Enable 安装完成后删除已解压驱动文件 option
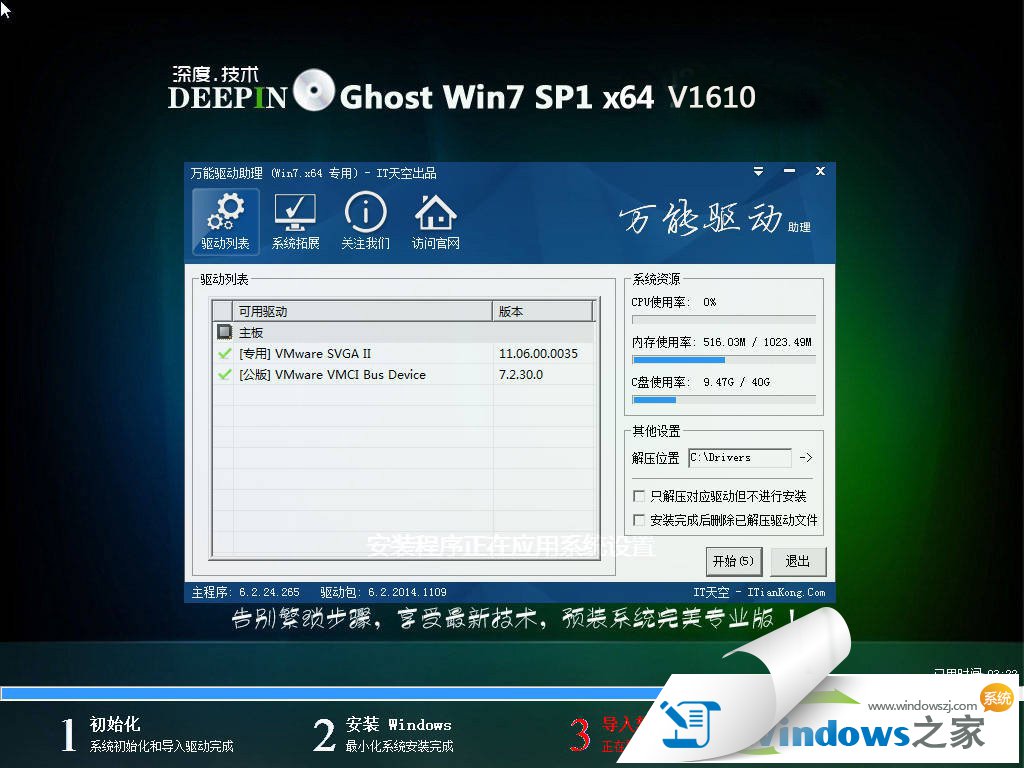This screenshot has height=768, width=1024. pos(639,518)
